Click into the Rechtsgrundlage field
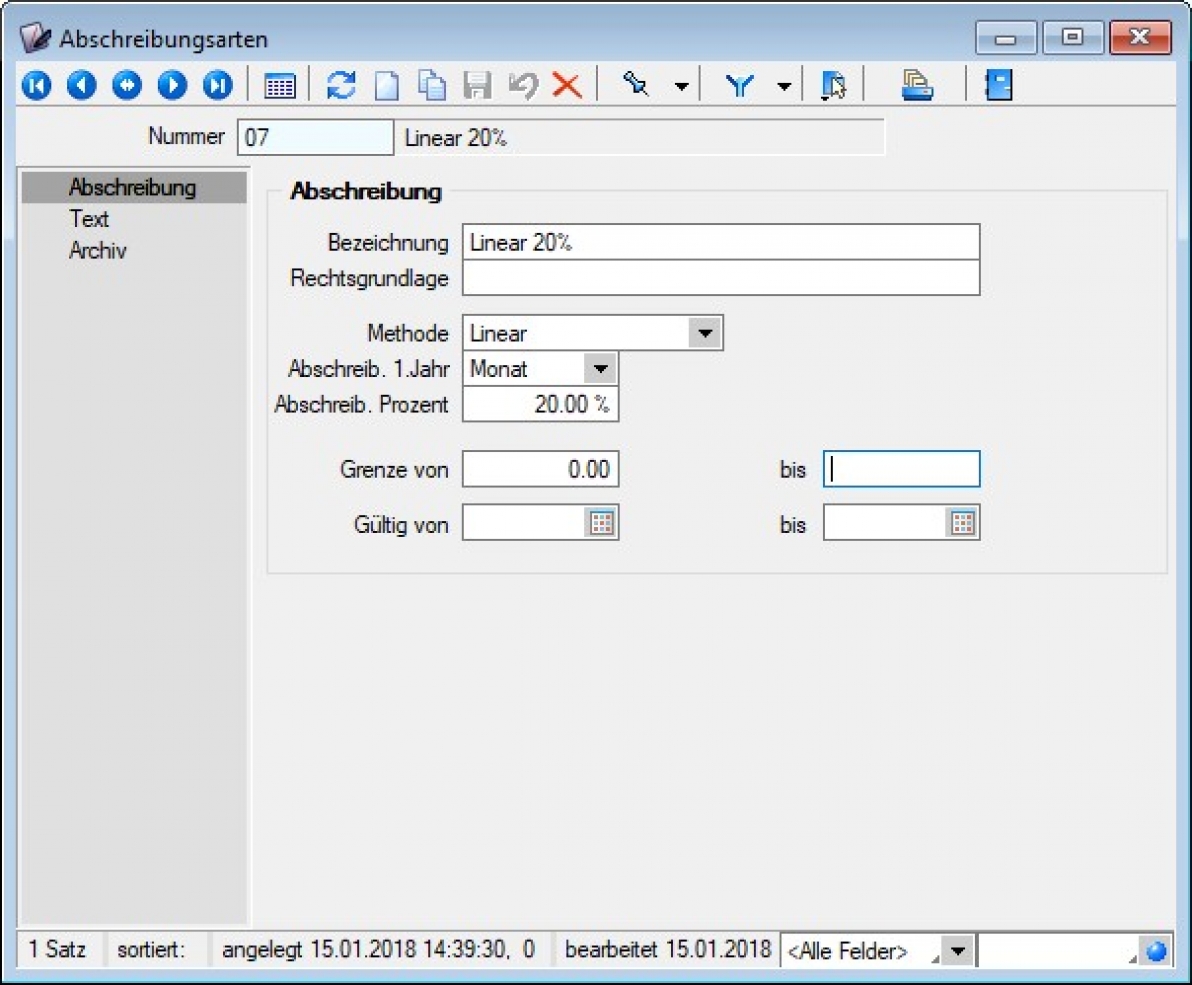The image size is (1192, 985). [721, 278]
